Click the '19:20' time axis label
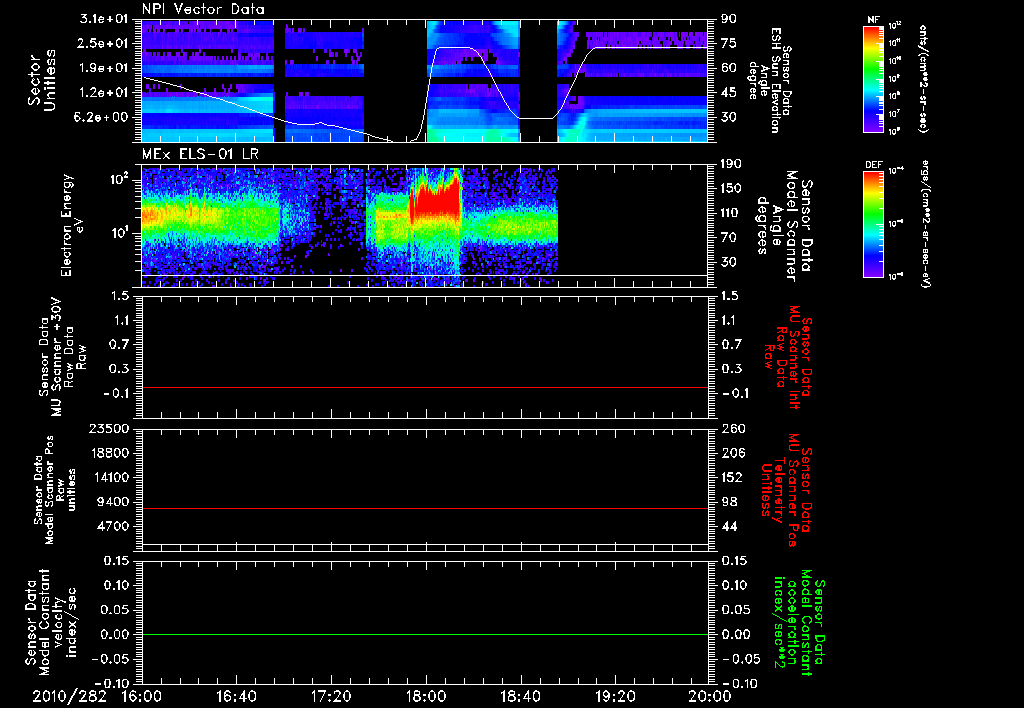The width and height of the screenshot is (1024, 708). pyautogui.click(x=615, y=696)
